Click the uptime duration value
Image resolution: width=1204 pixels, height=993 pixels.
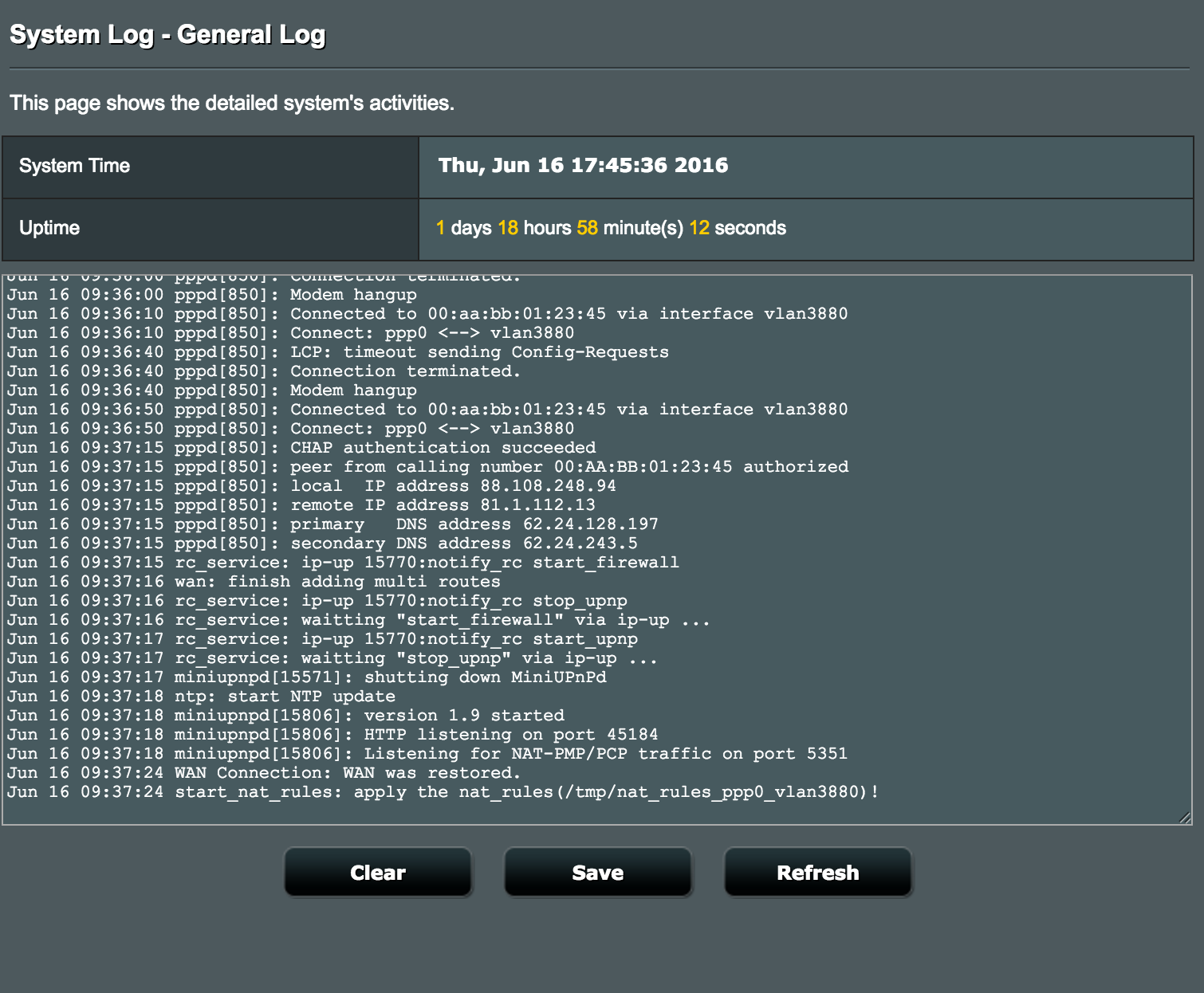pos(611,229)
